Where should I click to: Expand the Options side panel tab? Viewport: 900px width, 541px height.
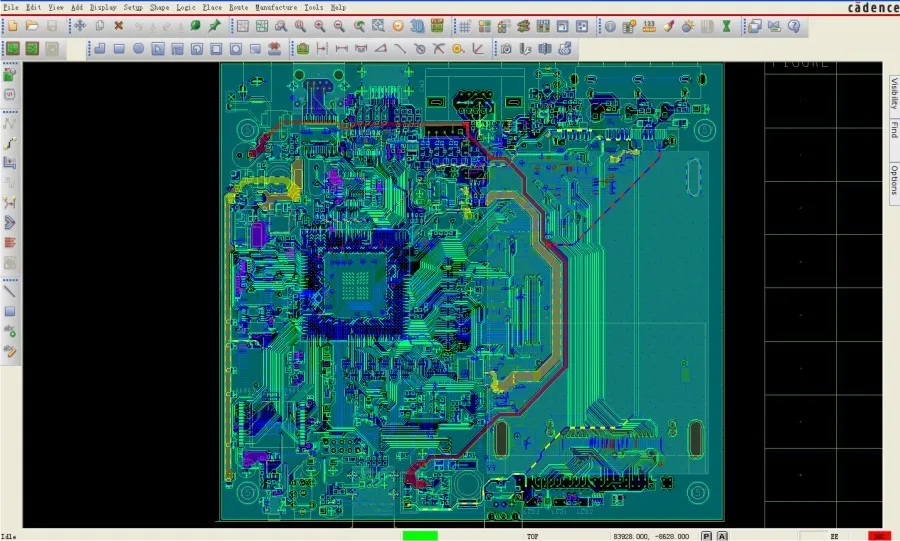[893, 177]
